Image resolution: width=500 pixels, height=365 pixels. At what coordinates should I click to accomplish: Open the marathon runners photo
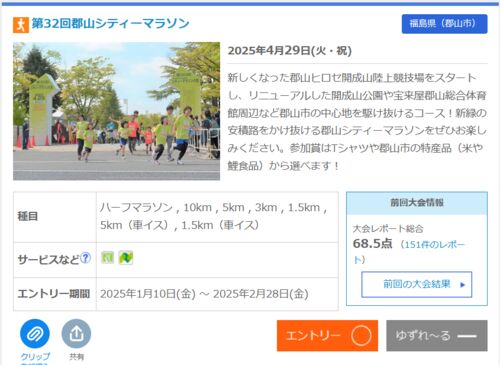(116, 111)
